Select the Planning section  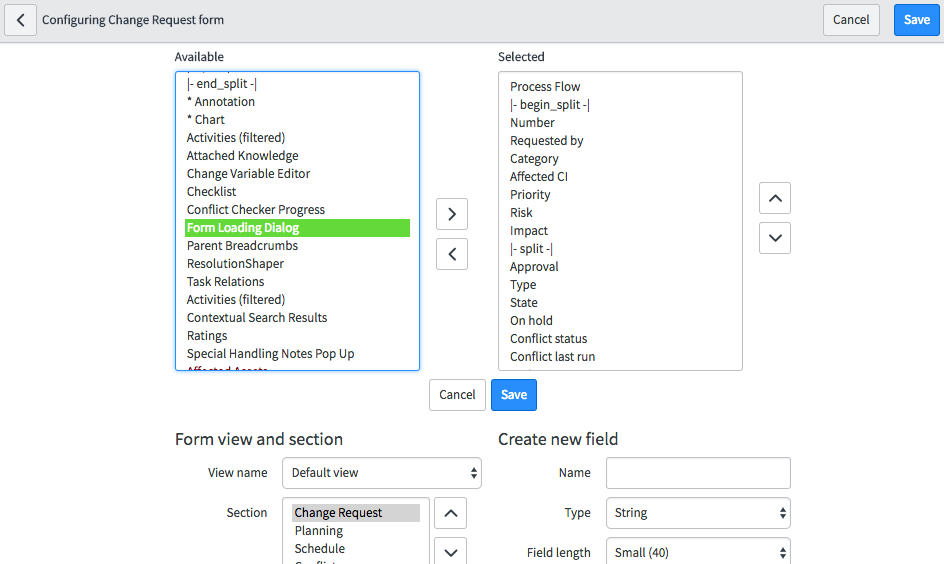319,531
